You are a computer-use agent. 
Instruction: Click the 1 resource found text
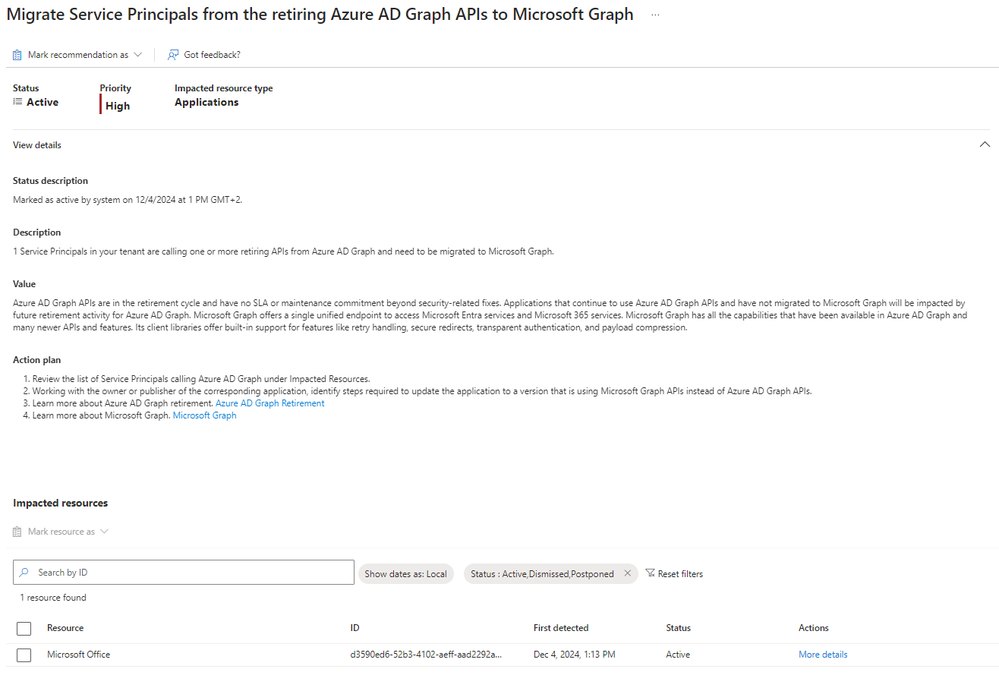point(53,598)
